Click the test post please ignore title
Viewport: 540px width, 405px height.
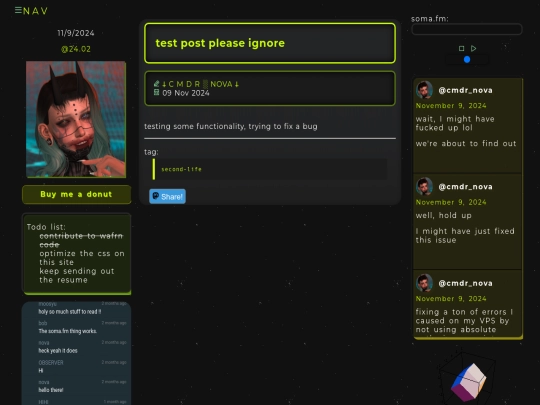(x=220, y=43)
